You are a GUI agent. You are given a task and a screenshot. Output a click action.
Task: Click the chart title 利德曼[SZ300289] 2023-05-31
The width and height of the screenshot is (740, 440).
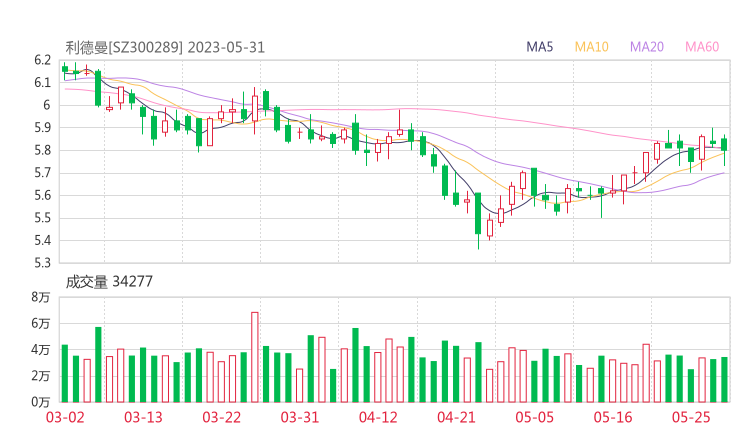coord(165,47)
